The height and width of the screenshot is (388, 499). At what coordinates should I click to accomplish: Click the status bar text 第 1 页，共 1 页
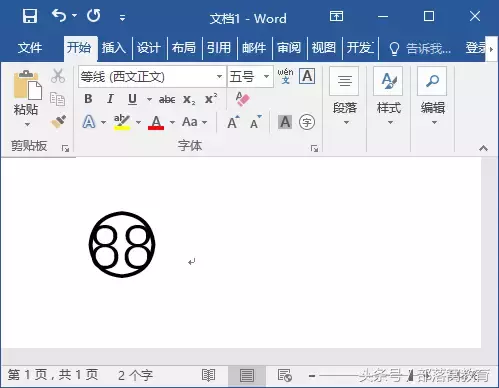53,375
